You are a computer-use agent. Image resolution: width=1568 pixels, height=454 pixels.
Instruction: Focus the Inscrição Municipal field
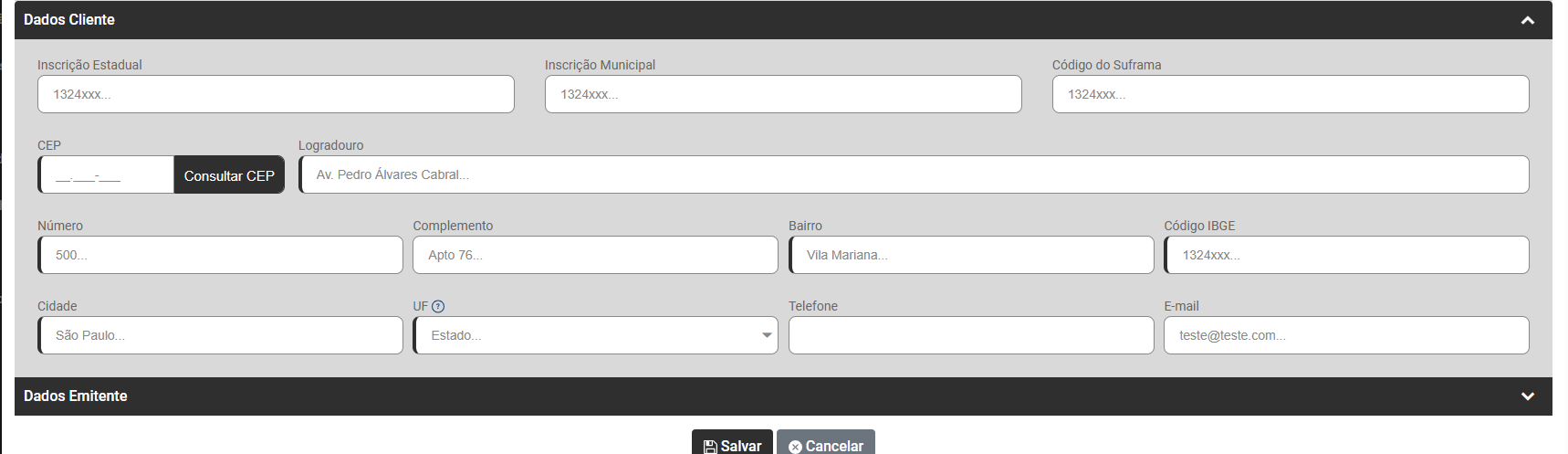click(783, 94)
